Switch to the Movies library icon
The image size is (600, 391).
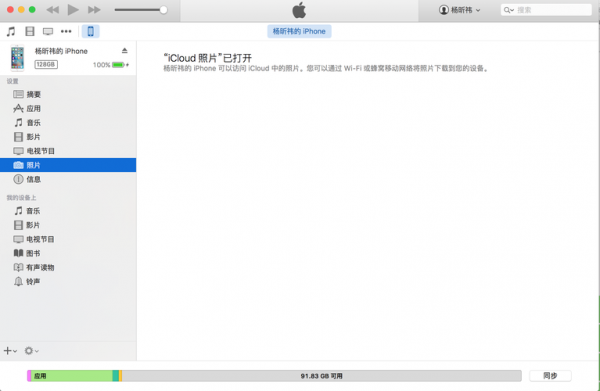coord(29,31)
